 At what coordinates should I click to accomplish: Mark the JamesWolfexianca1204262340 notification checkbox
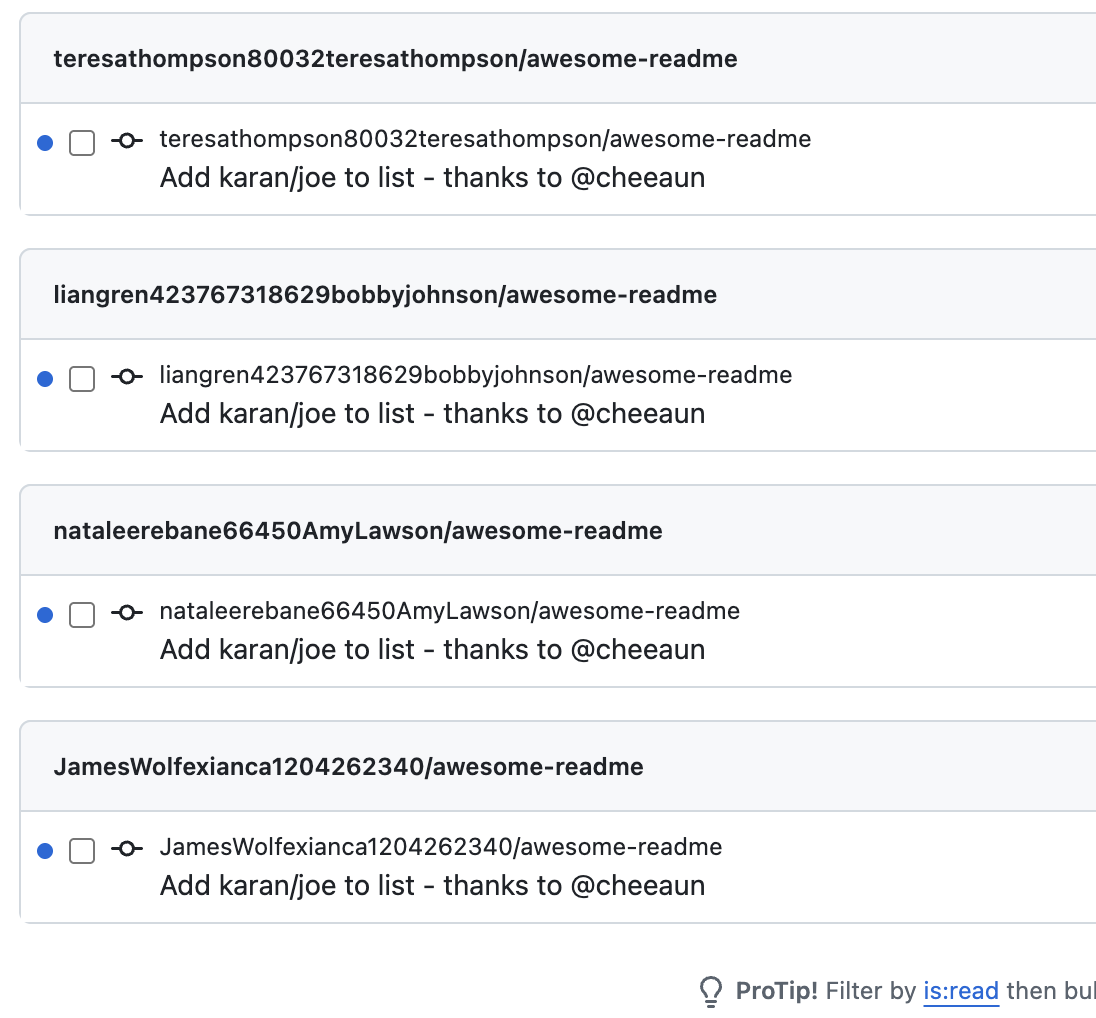(x=82, y=851)
